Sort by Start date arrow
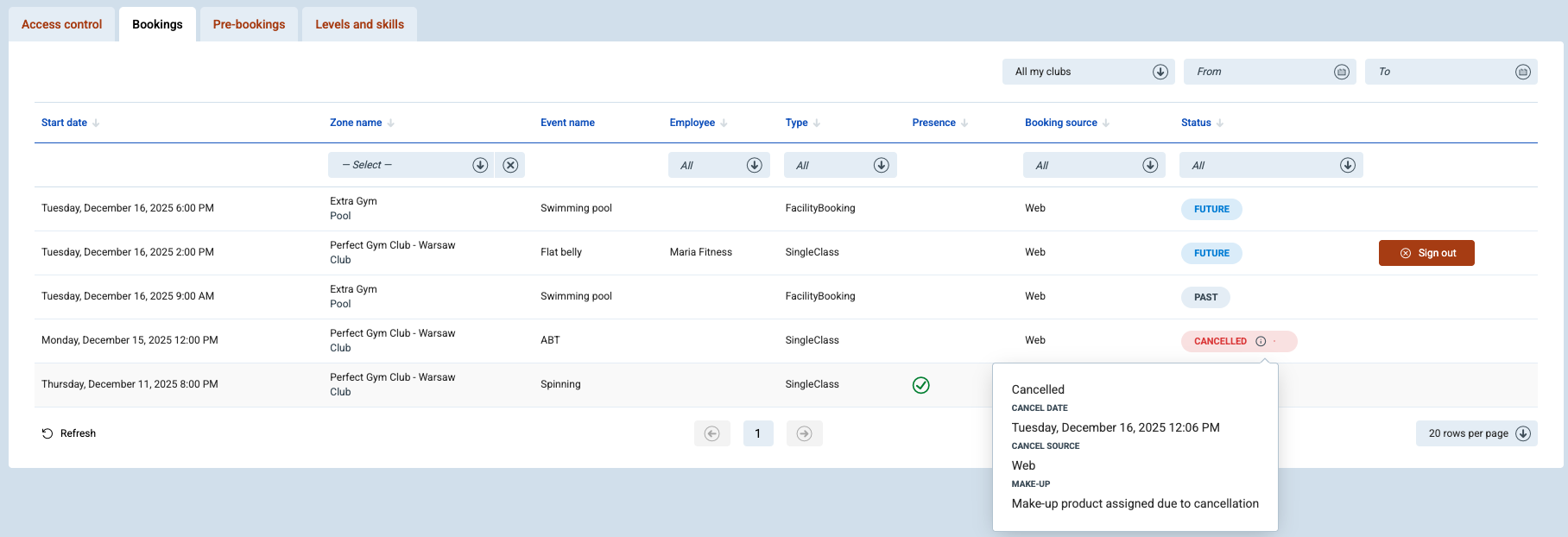 pos(96,123)
